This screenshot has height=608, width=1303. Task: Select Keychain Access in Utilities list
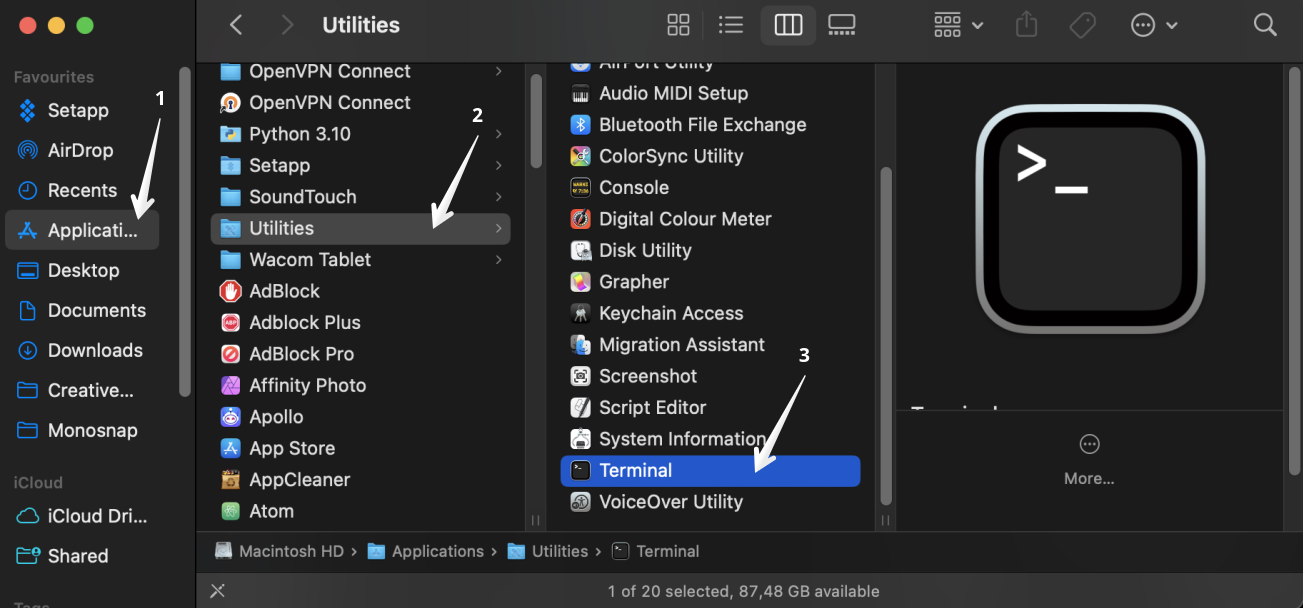670,313
